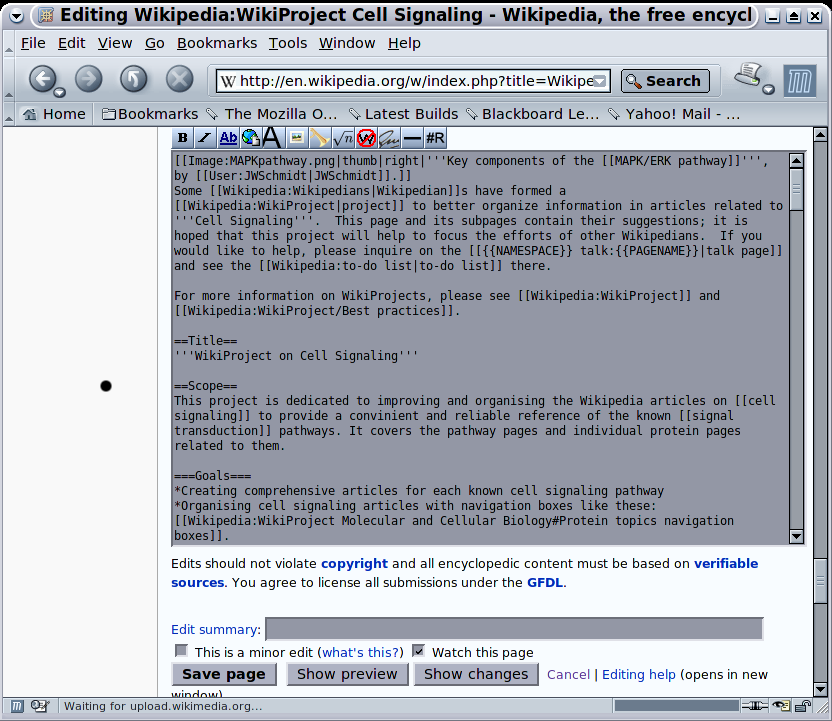Click the Show preview button
This screenshot has height=721, width=832.
pos(347,674)
